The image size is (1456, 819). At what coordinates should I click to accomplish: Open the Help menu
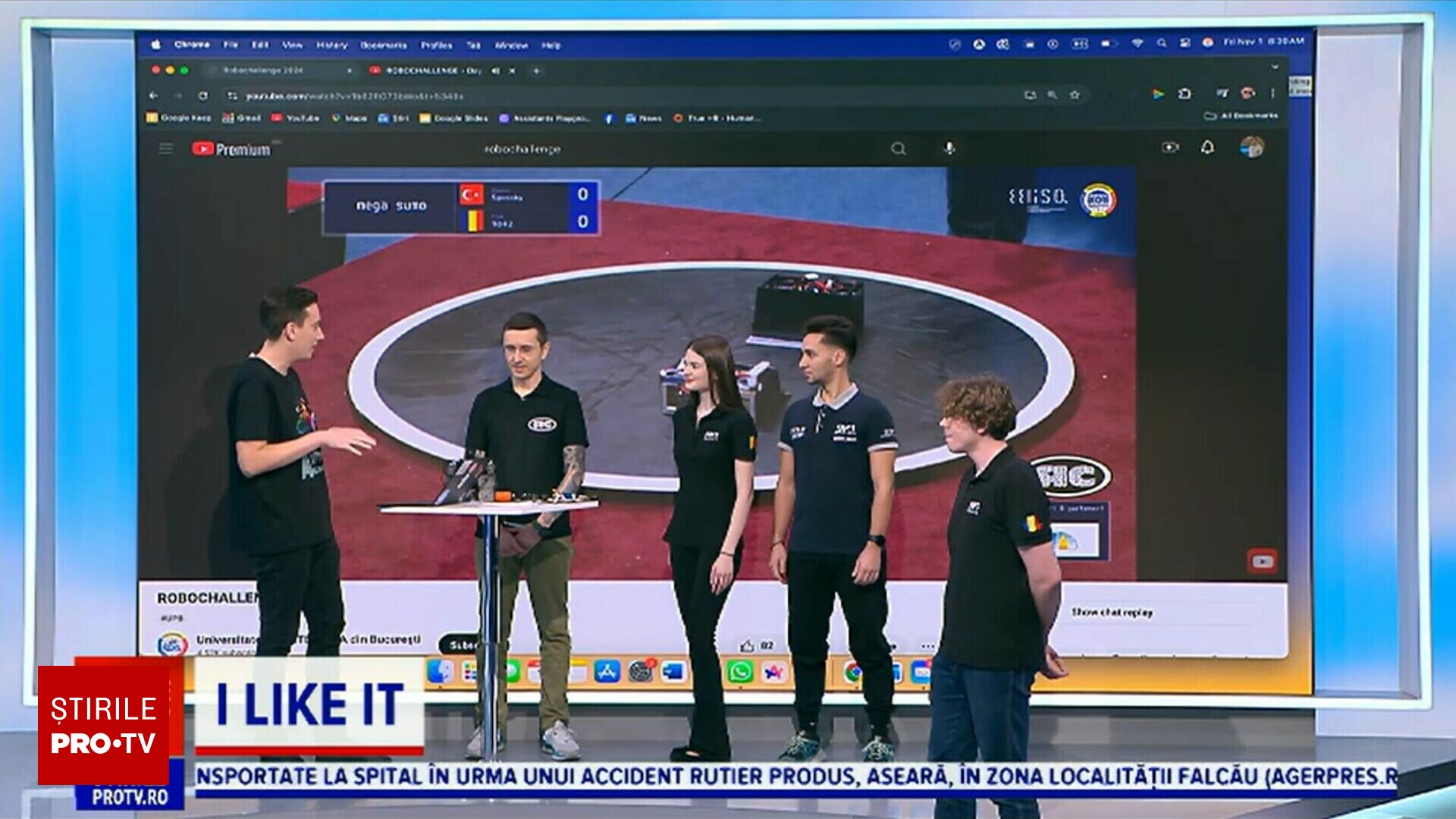click(x=551, y=45)
